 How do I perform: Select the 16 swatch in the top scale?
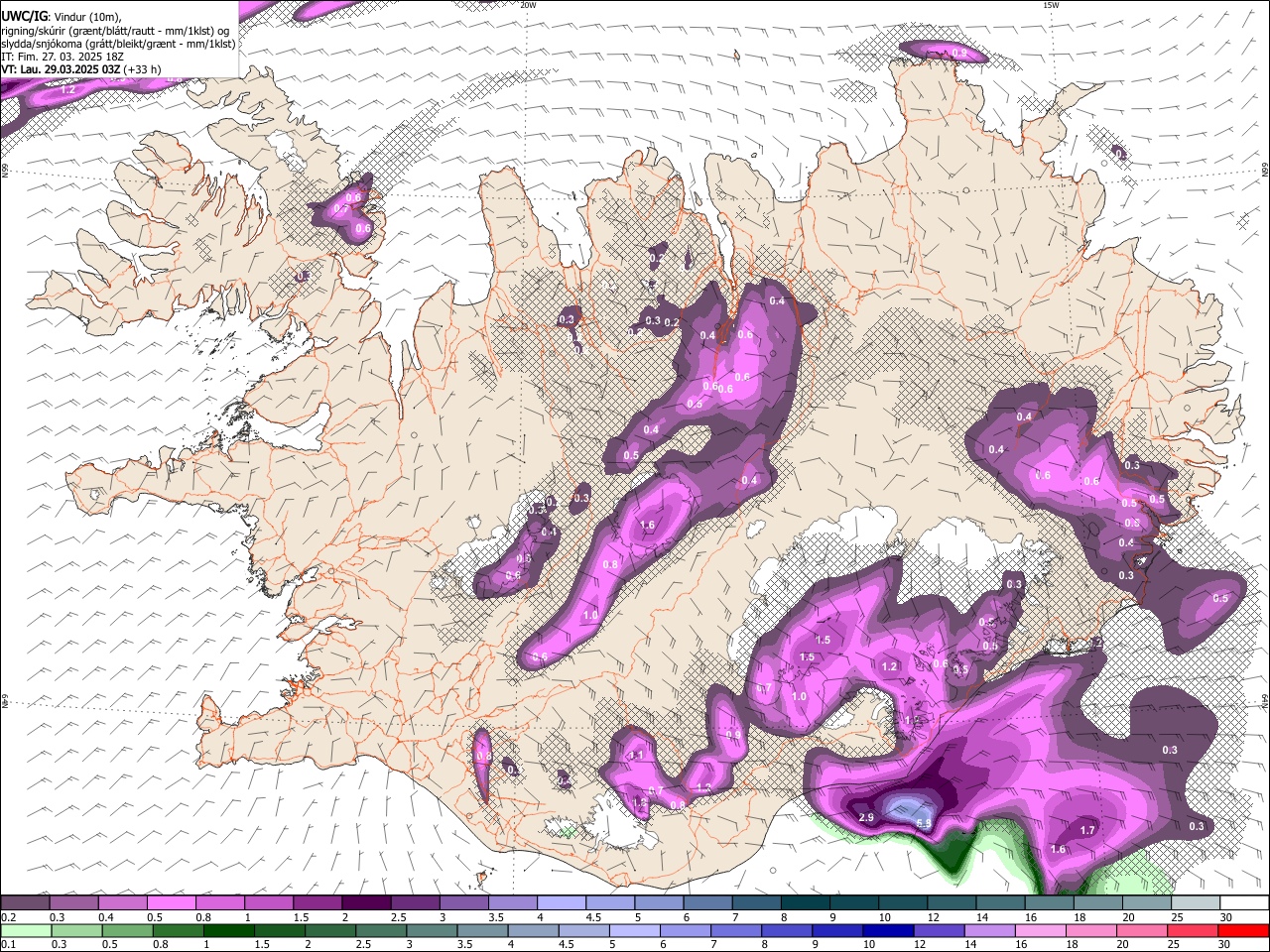click(x=1051, y=902)
